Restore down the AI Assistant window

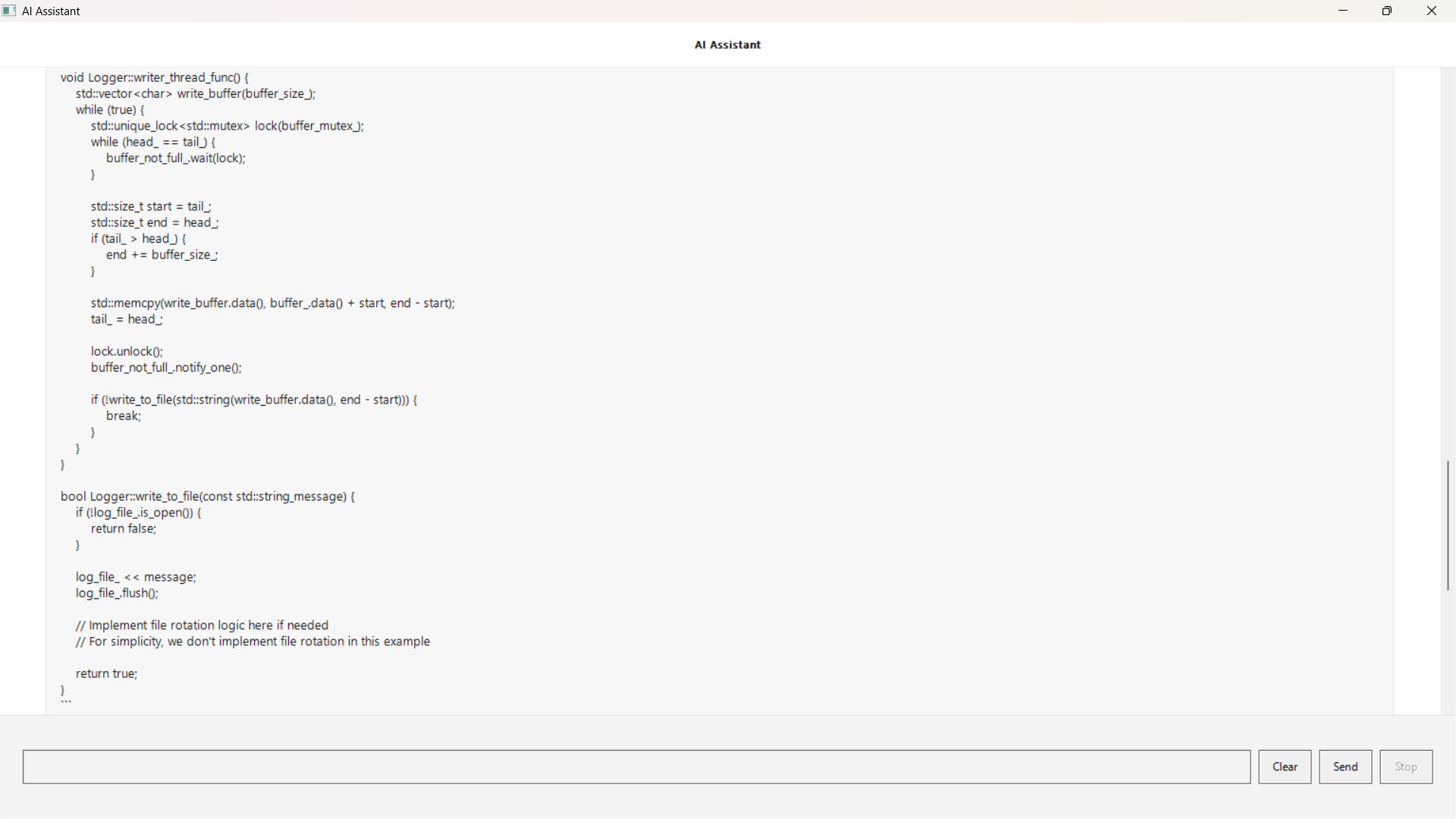[1387, 11]
